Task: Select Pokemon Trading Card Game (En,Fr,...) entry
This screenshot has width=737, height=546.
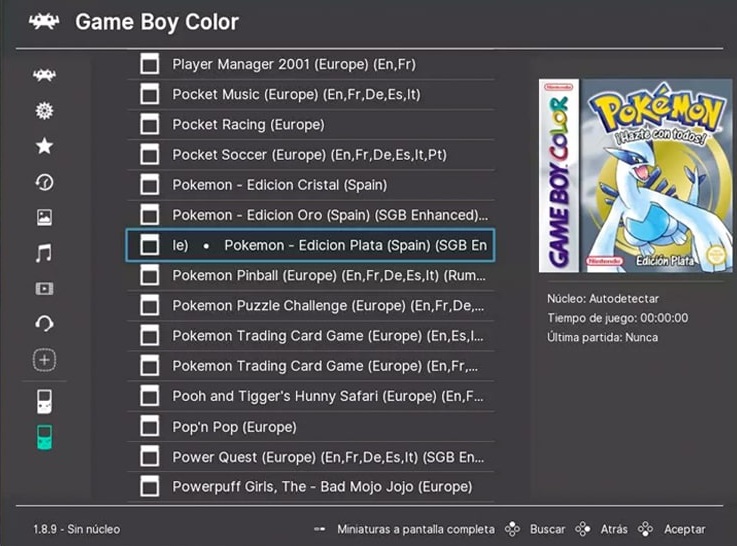Action: 311,366
